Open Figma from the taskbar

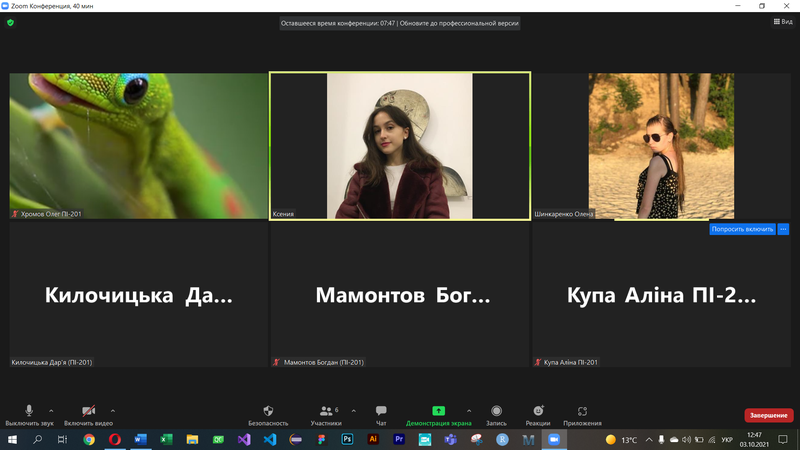[321, 439]
